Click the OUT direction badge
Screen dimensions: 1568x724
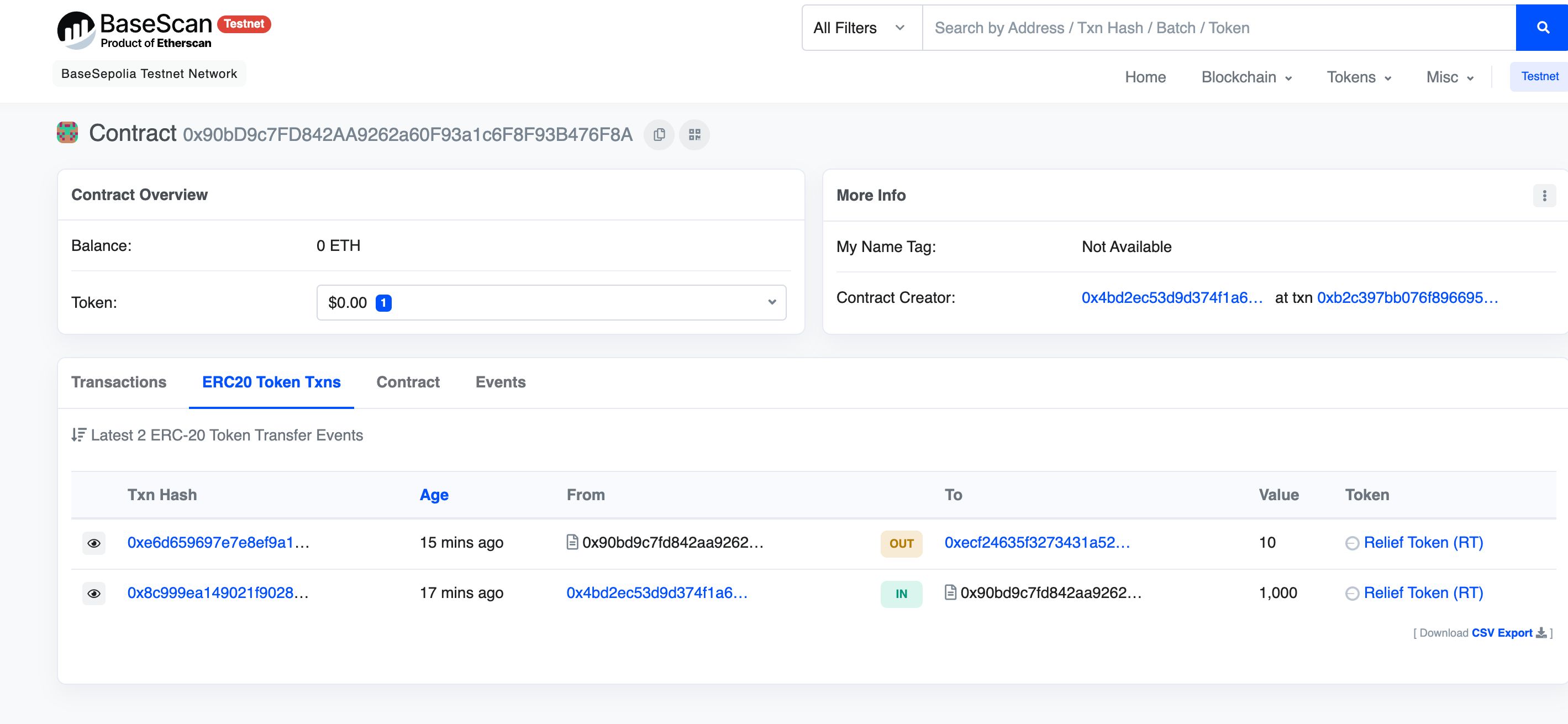pyautogui.click(x=902, y=544)
